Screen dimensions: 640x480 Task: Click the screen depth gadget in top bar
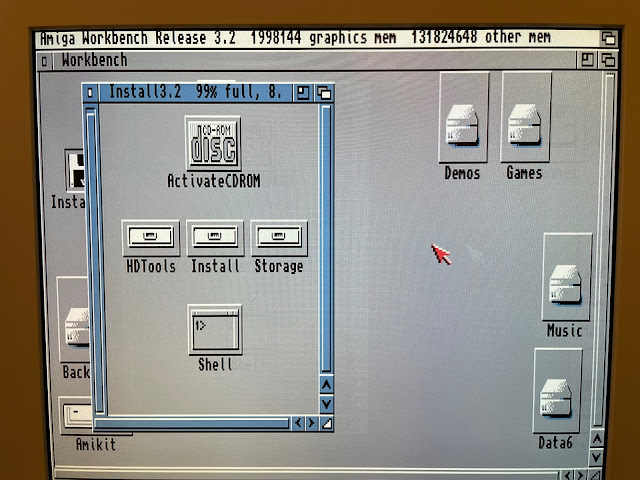609,38
